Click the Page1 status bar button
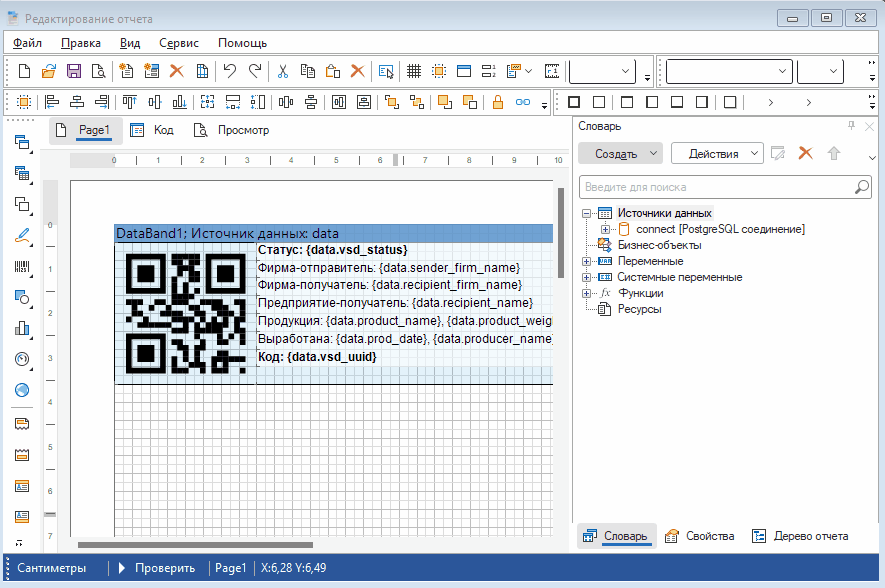The image size is (885, 588). point(231,568)
